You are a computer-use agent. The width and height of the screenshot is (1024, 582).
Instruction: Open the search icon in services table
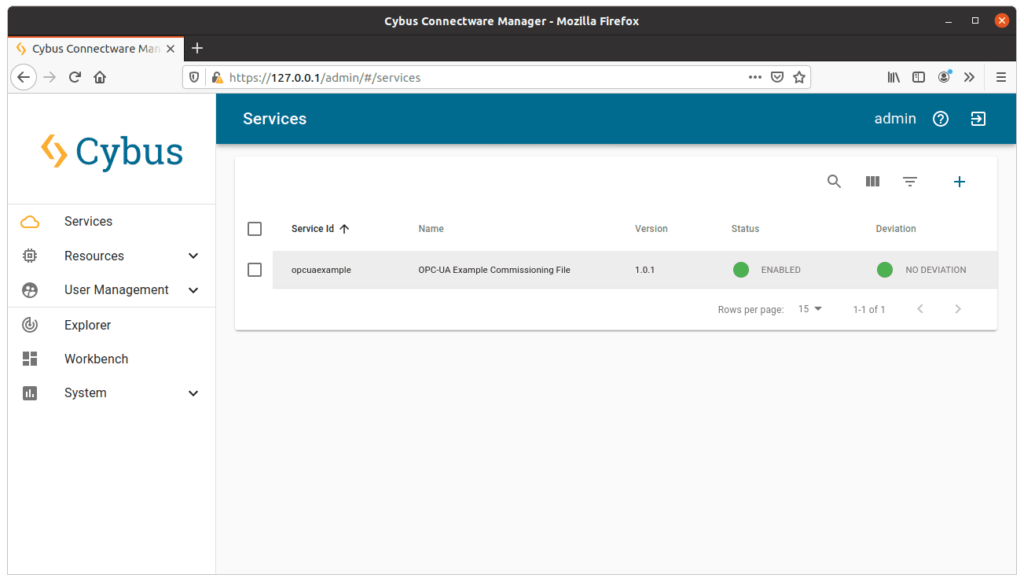pyautogui.click(x=833, y=182)
